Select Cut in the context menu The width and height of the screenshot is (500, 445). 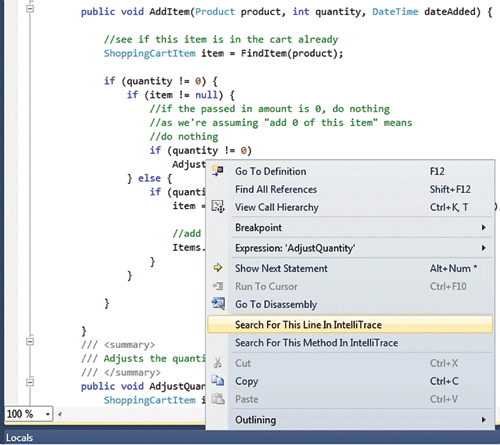(350, 363)
